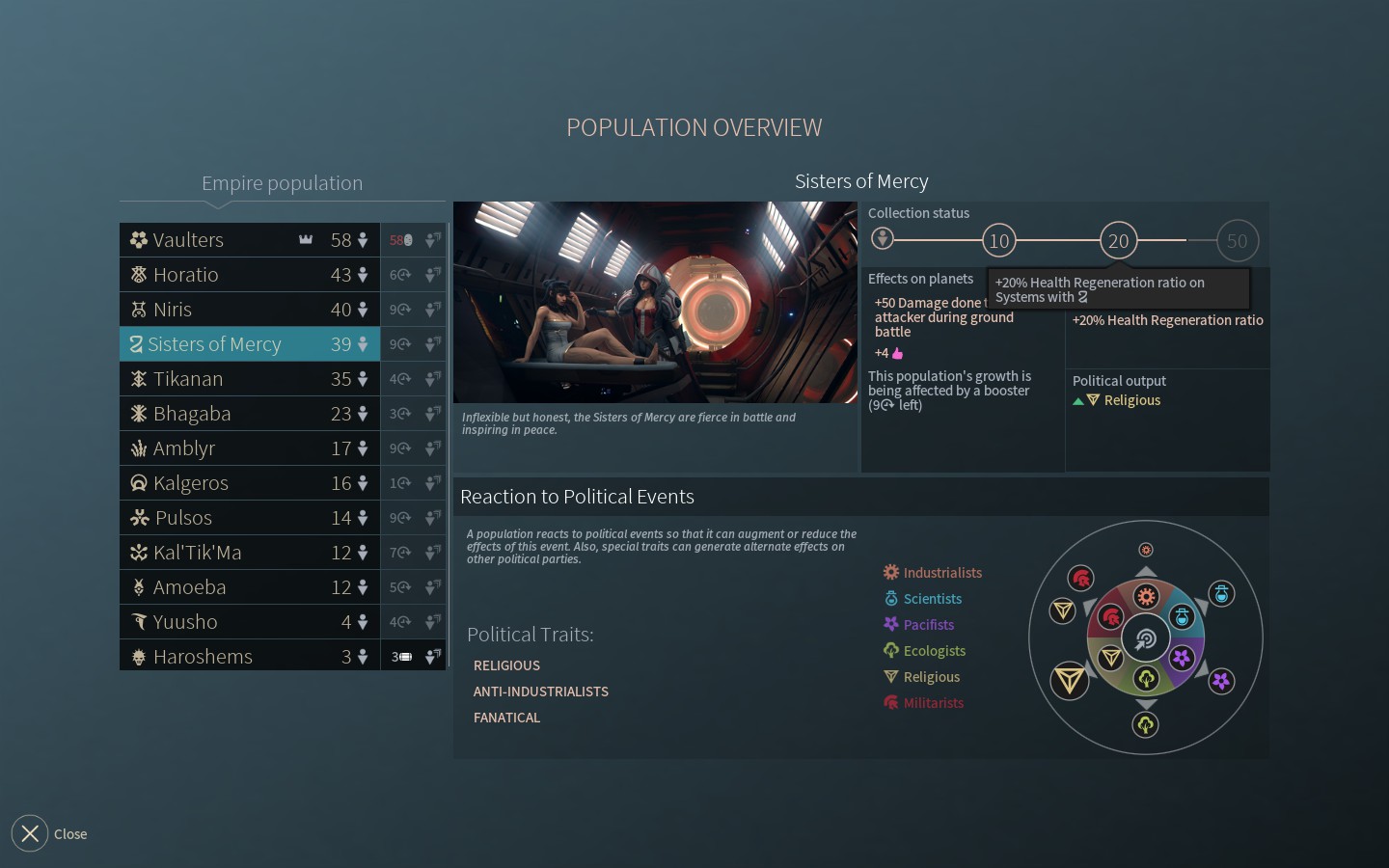1389x868 pixels.
Task: Click the +4 approval effect icon
Action: (x=897, y=353)
